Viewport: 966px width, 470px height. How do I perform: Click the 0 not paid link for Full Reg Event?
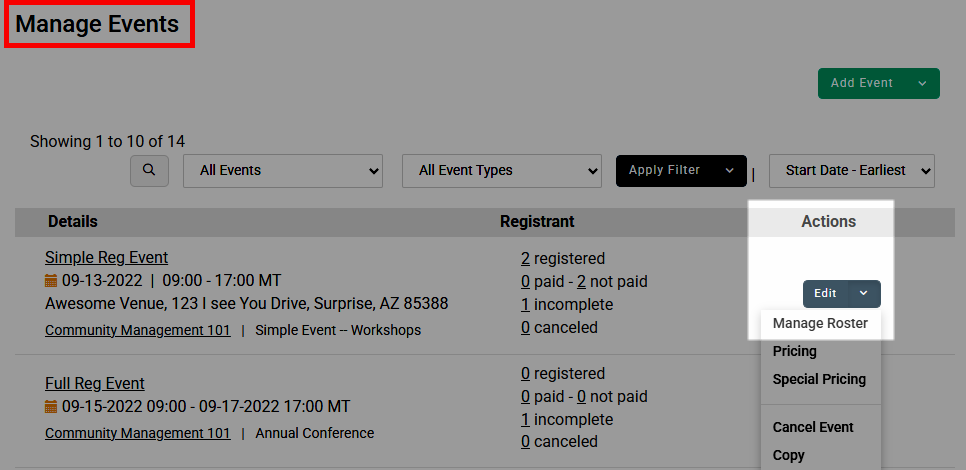581,396
